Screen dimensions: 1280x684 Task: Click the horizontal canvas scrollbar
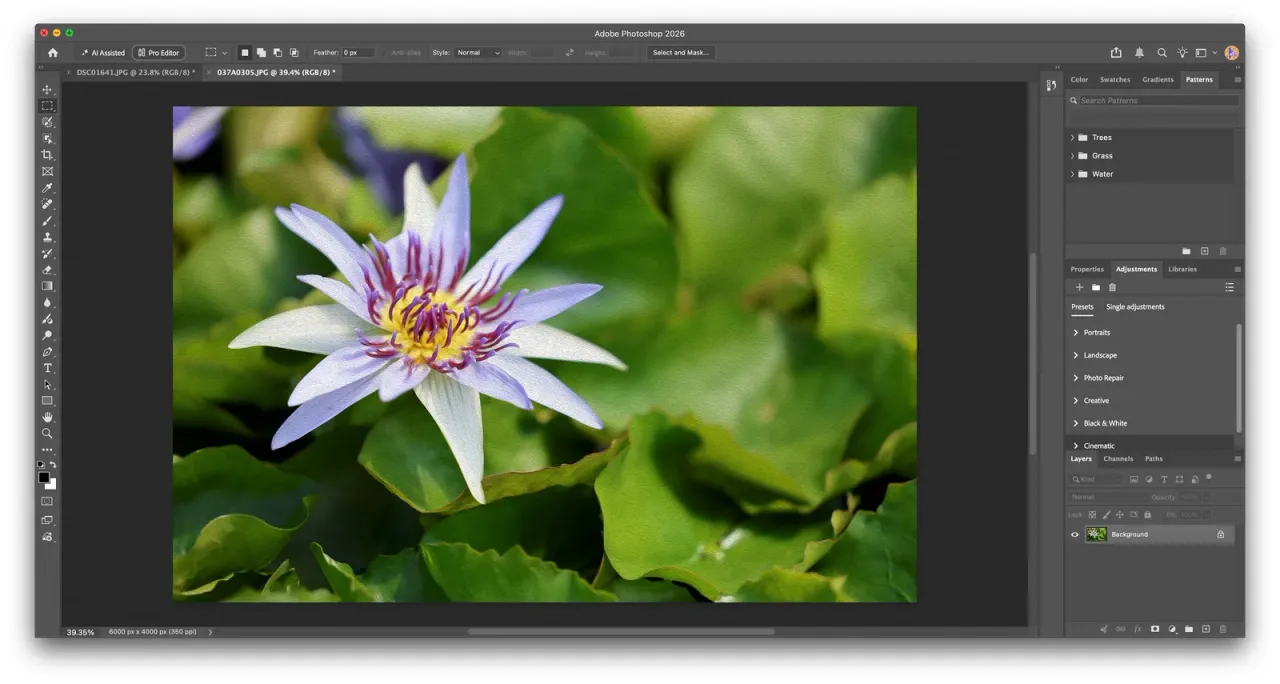point(621,632)
